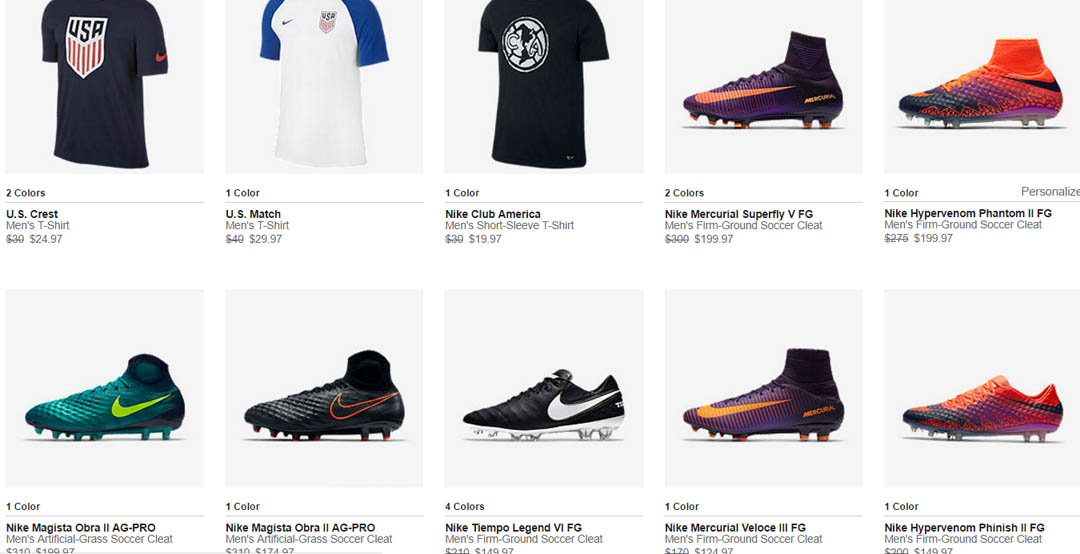Click the Nike Hypervenom Phinish II FG title
1080x554 pixels.
964,528
